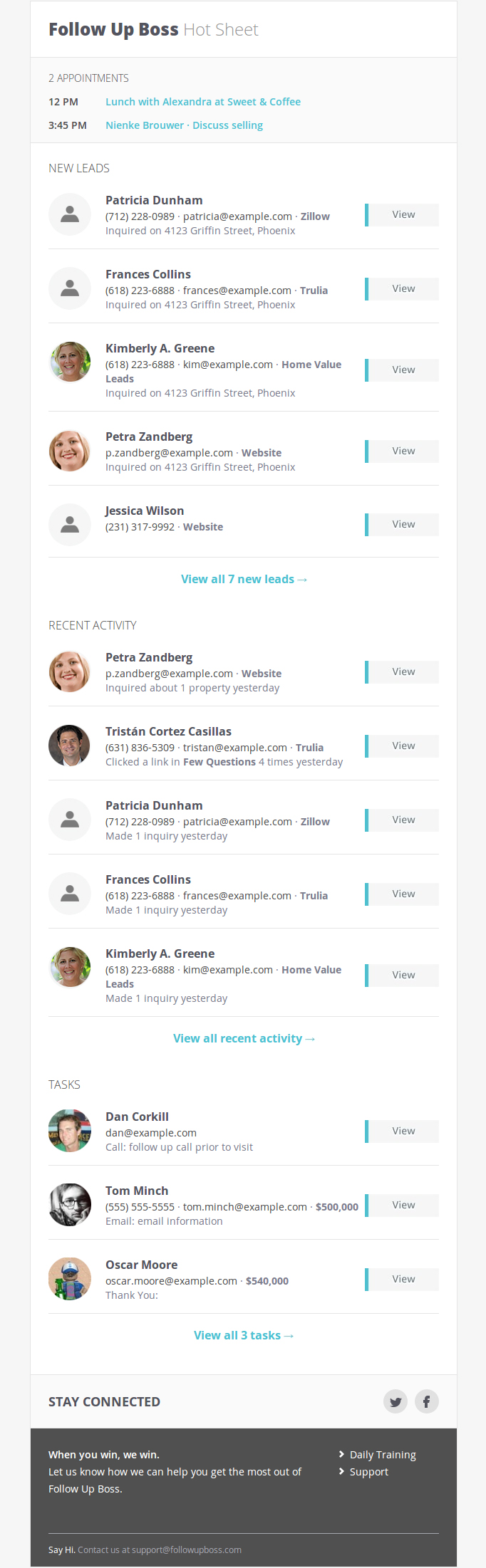View Jessica Wilson's lead record
The image size is (486, 1568).
402,525
